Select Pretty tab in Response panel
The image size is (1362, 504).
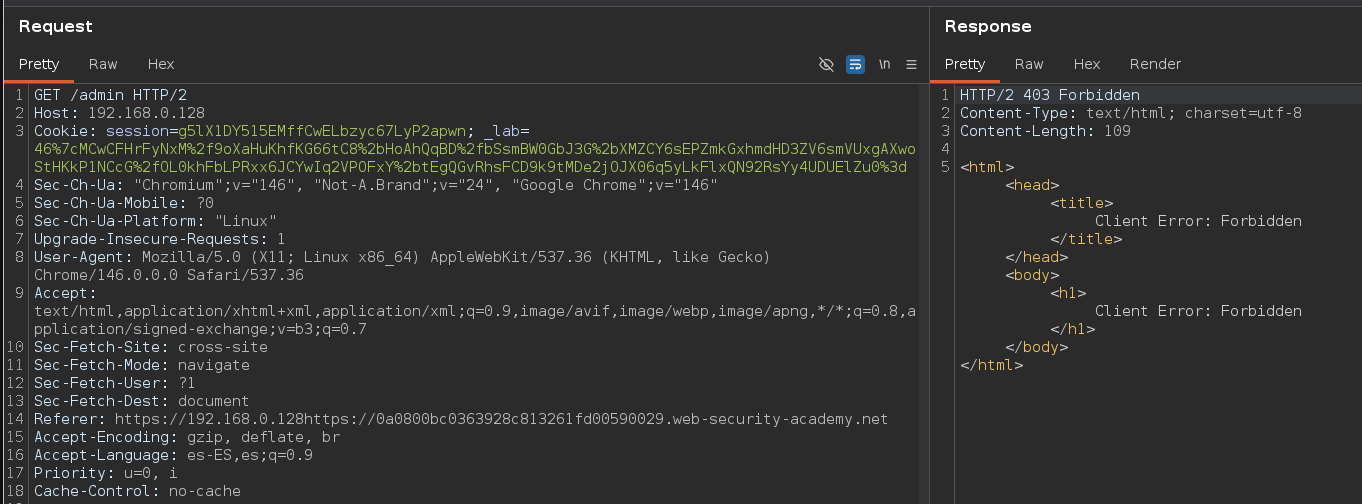click(x=965, y=64)
